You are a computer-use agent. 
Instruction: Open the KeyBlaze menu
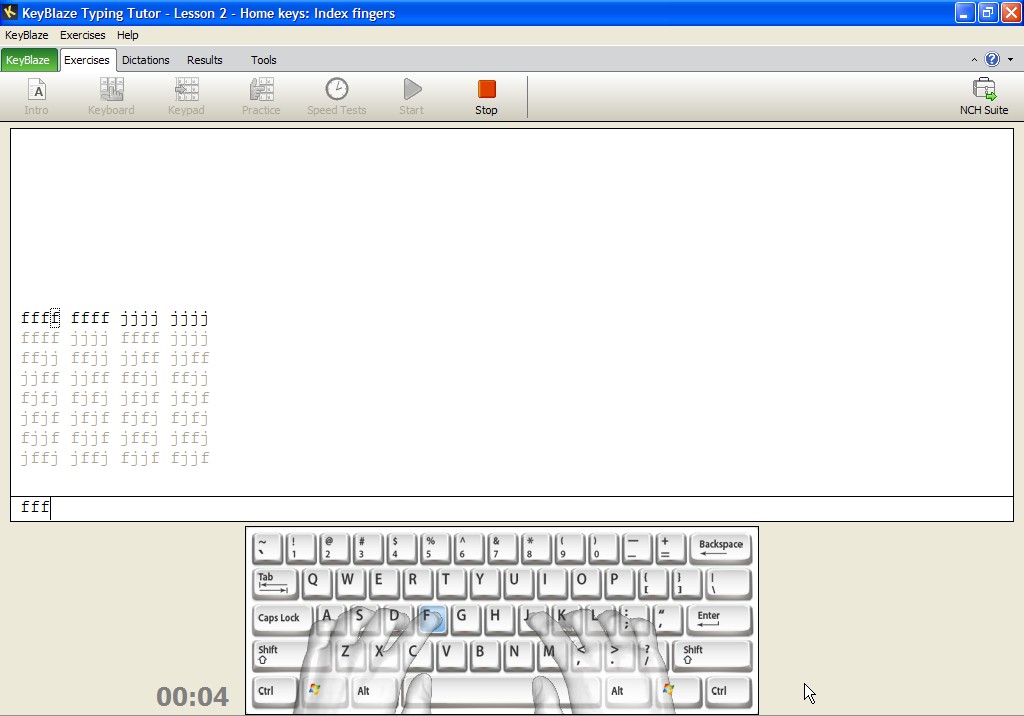[x=26, y=35]
